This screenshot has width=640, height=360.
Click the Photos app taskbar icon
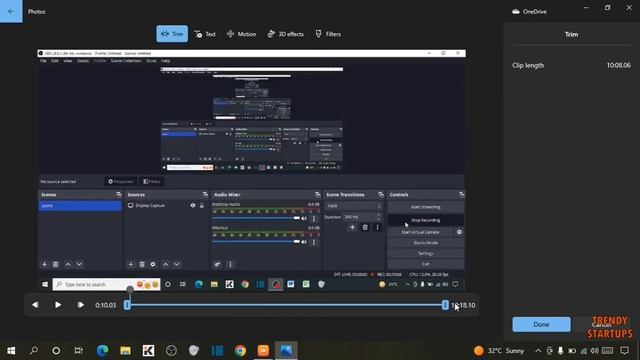click(x=286, y=351)
